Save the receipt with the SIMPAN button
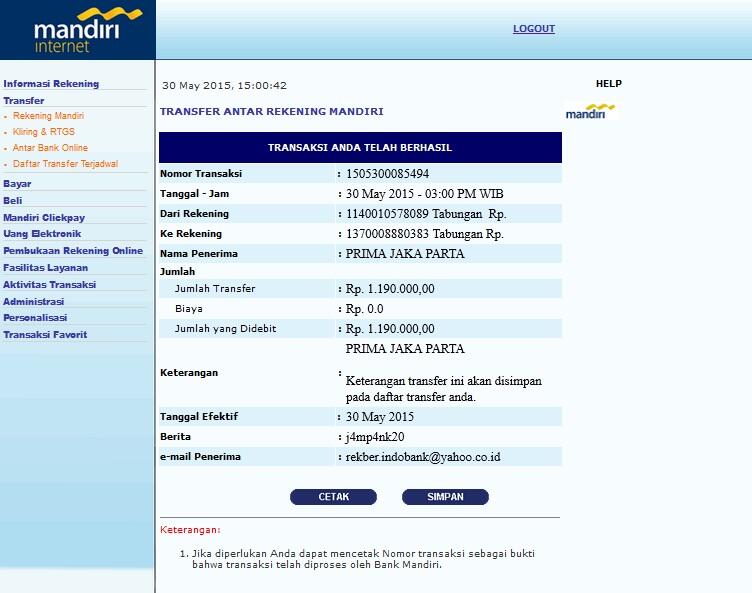This screenshot has width=752, height=593. coord(445,497)
